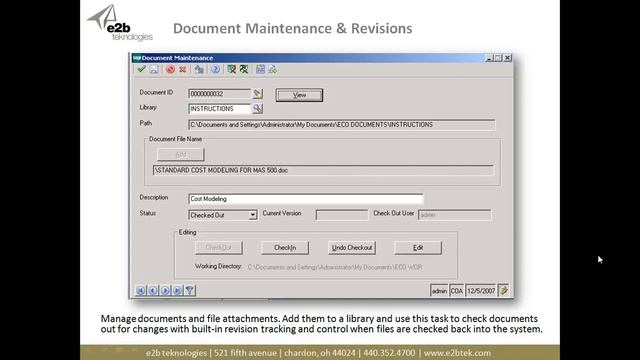
Task: Click the Working Directory path text
Action: tap(335, 267)
